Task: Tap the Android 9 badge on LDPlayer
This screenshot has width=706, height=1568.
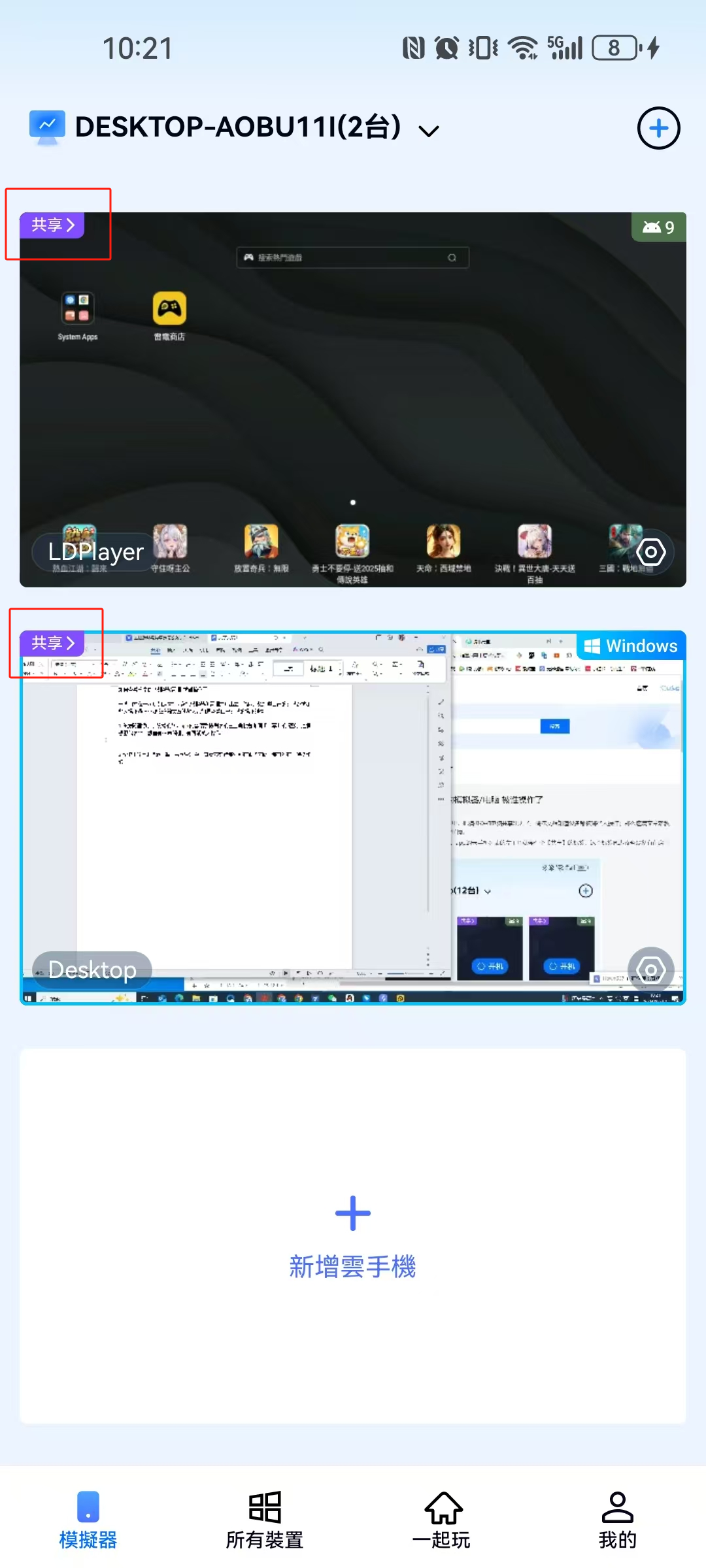Action: point(658,227)
